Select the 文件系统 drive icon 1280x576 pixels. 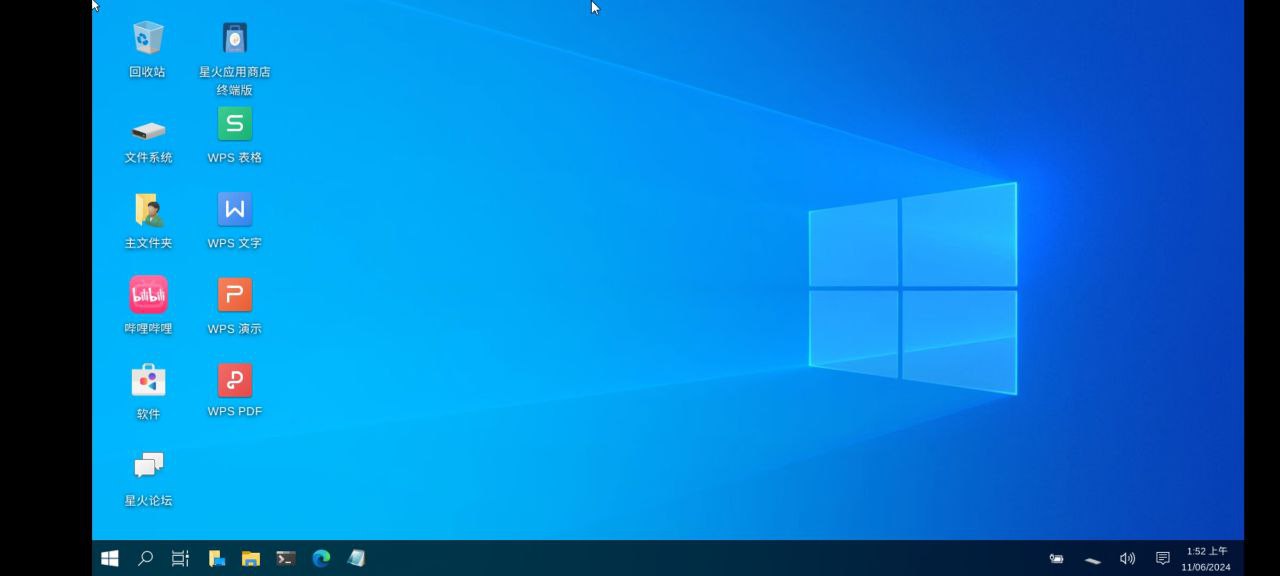click(148, 130)
